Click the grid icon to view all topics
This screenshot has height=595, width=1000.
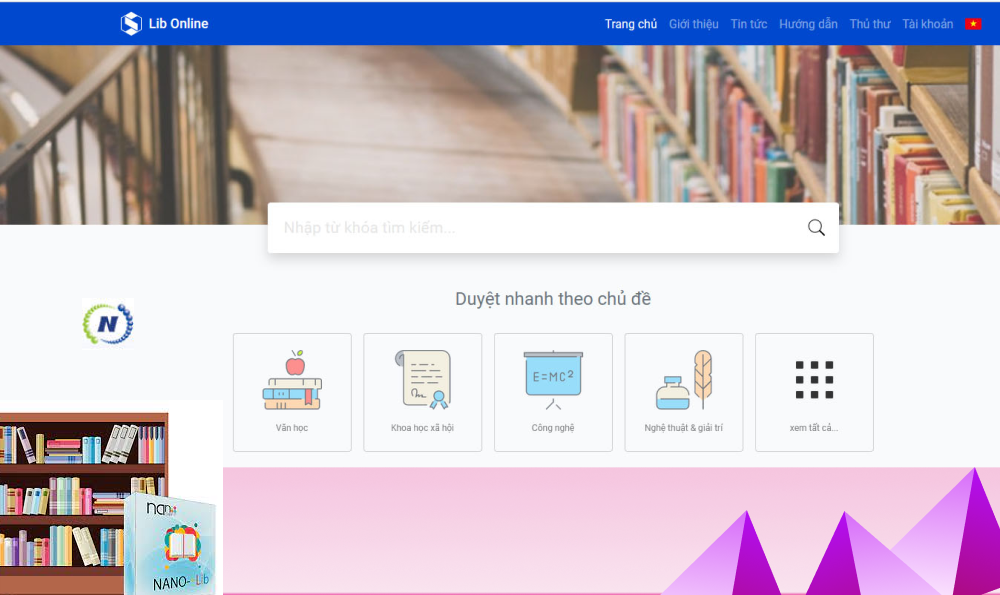point(814,379)
